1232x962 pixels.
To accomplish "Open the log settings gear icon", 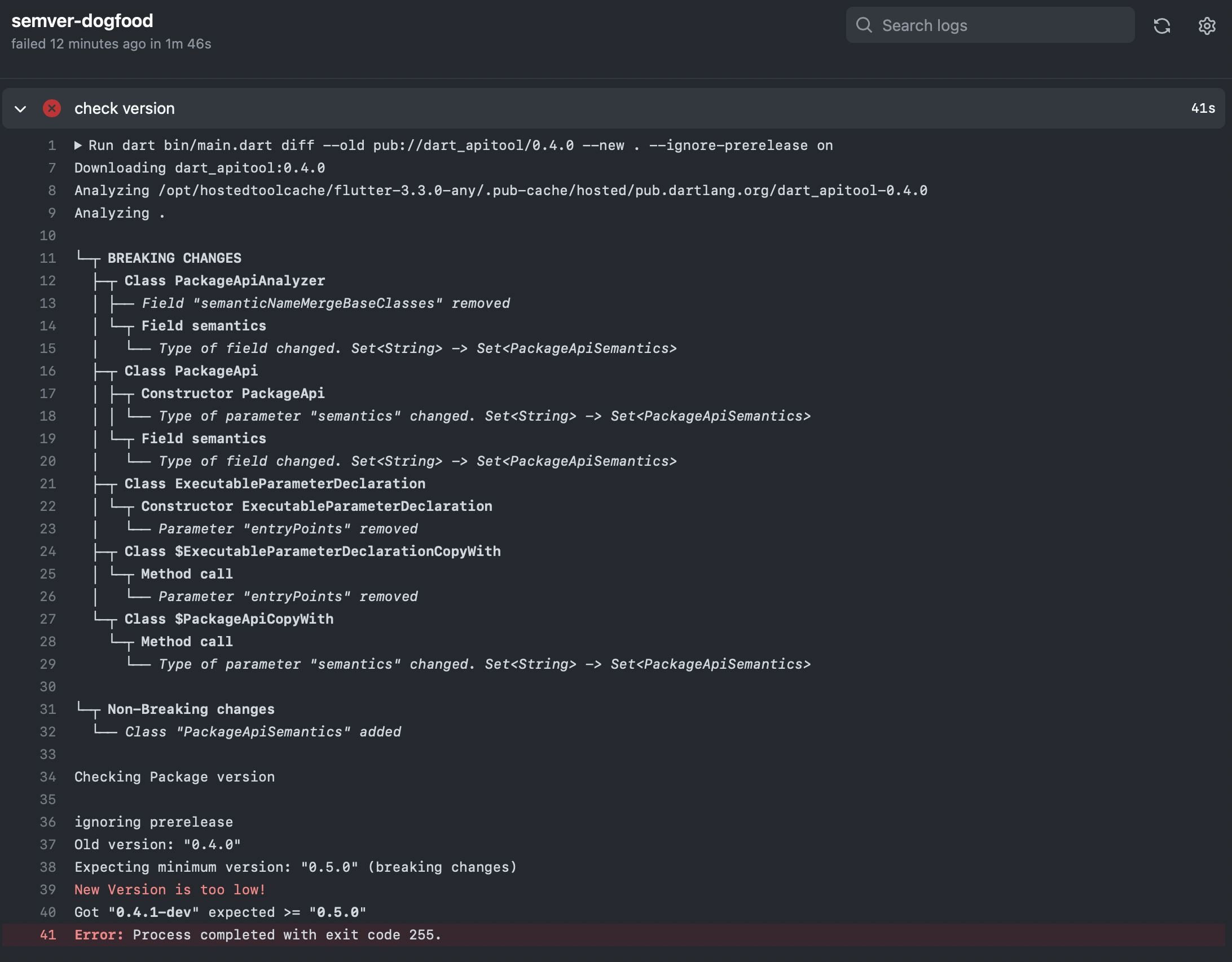I will point(1207,26).
